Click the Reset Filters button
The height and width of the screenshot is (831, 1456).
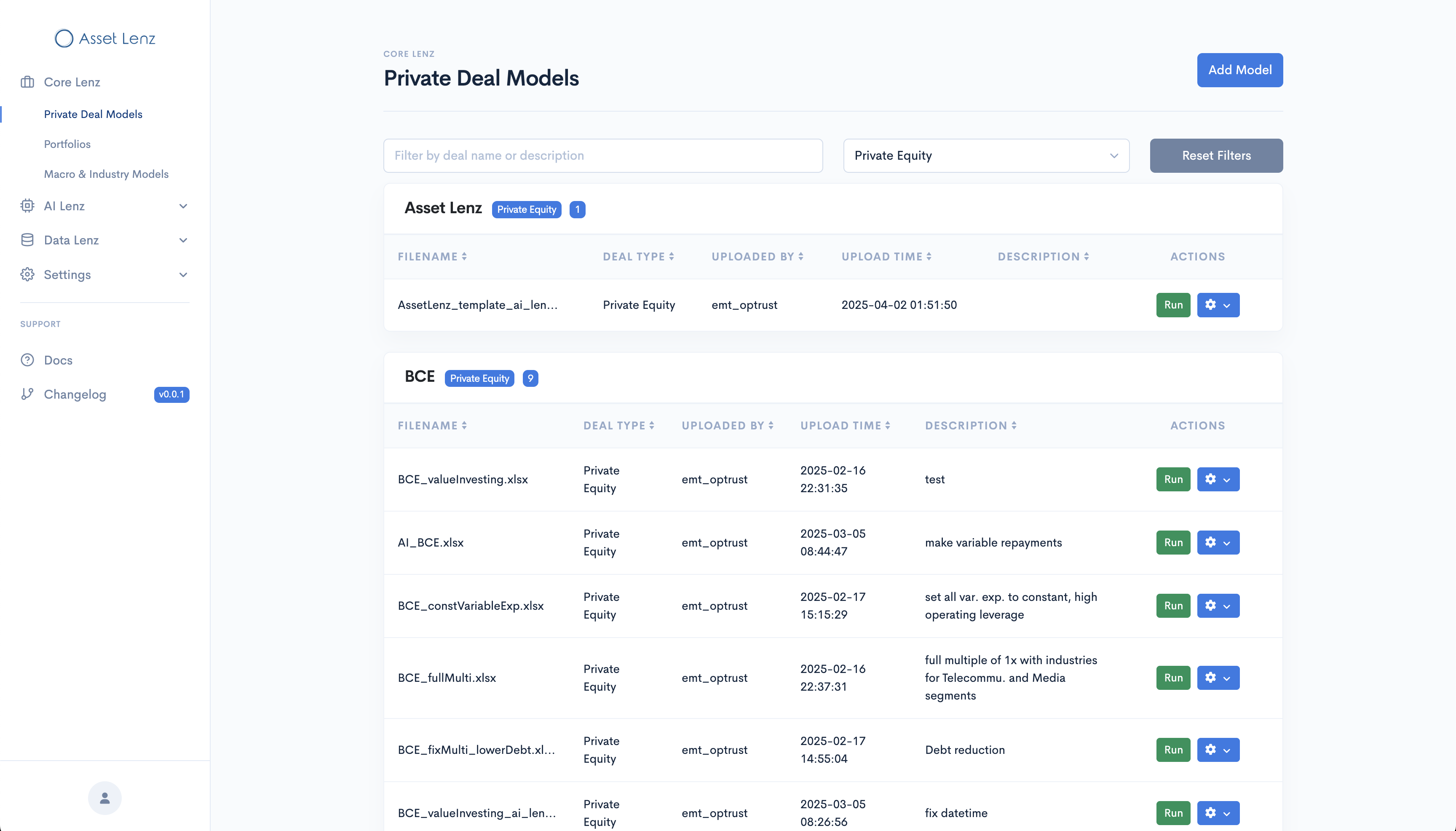[x=1216, y=156]
